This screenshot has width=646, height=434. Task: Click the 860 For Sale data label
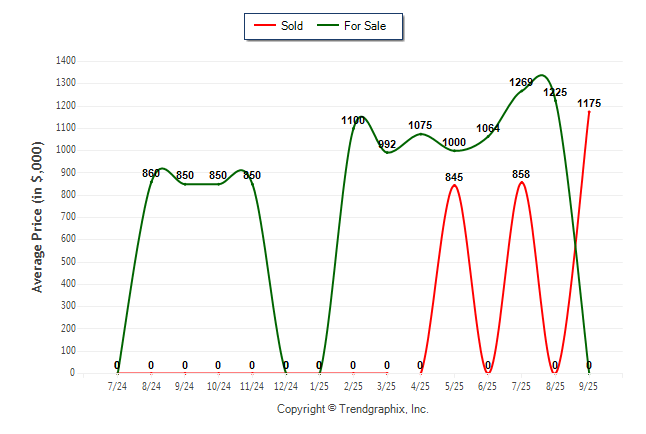coord(151,173)
